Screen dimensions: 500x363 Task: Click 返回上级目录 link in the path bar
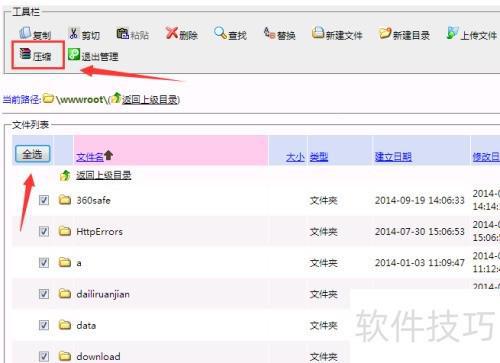[150, 99]
